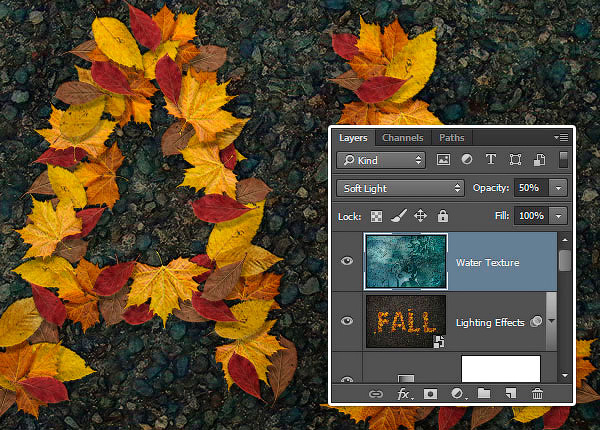Click the Opacity 50% value field
600x430 pixels.
(531, 188)
